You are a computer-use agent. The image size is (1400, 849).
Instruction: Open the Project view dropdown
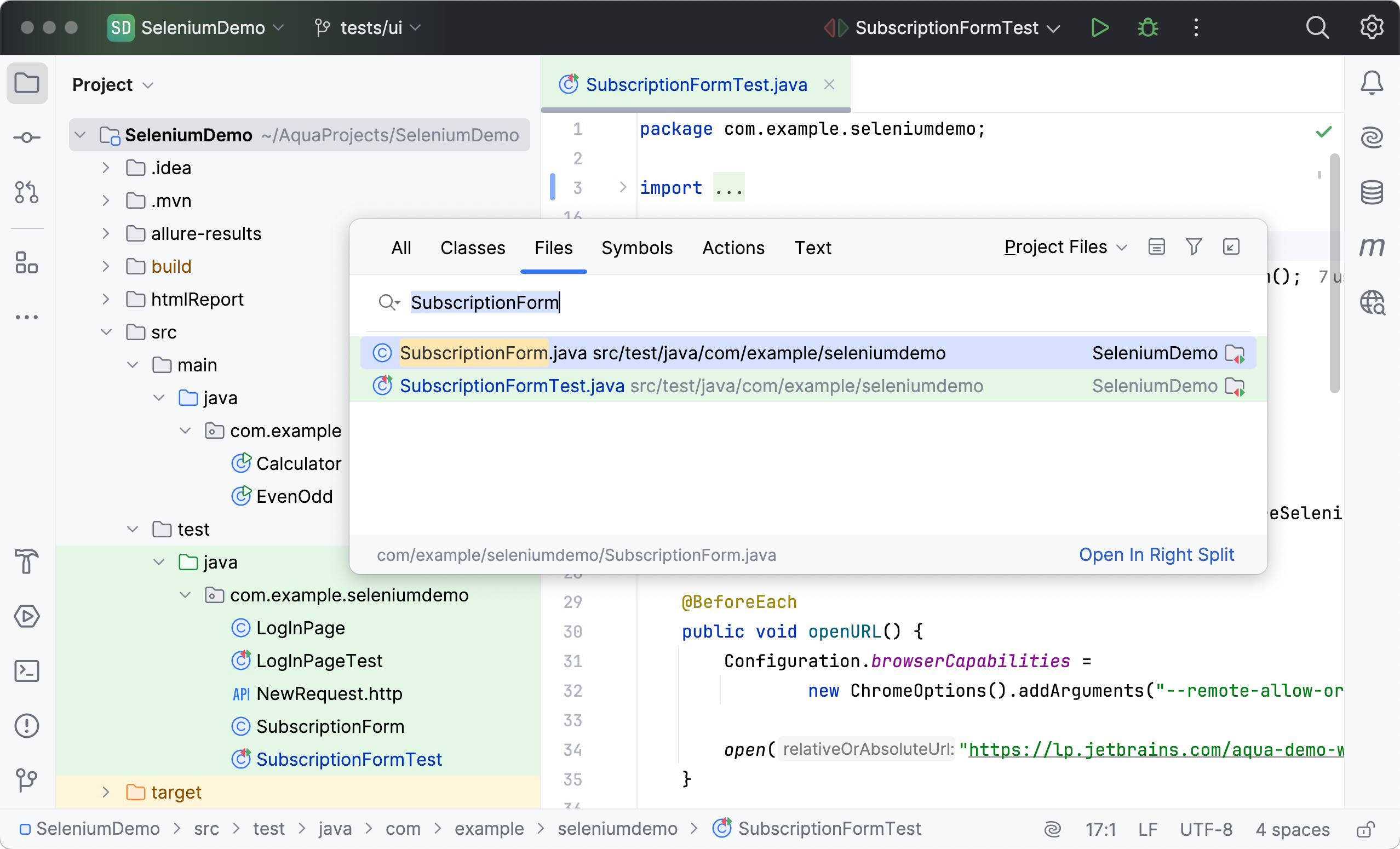pos(113,85)
